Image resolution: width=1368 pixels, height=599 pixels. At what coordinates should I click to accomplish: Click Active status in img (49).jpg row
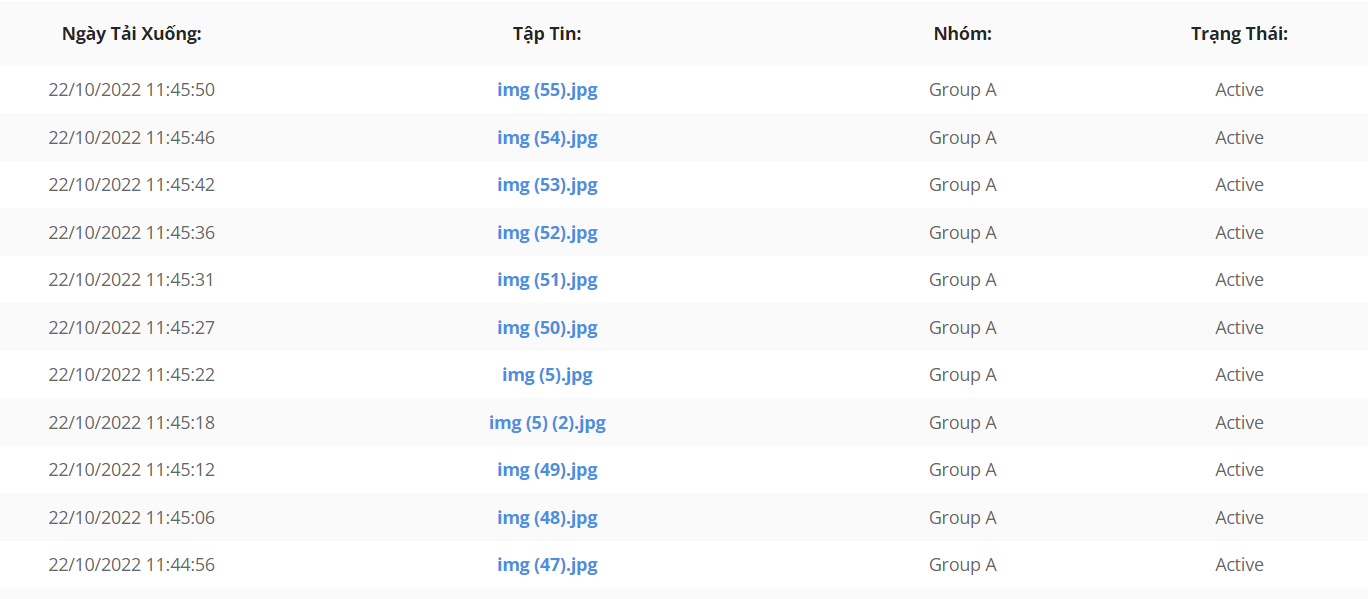coord(1239,470)
